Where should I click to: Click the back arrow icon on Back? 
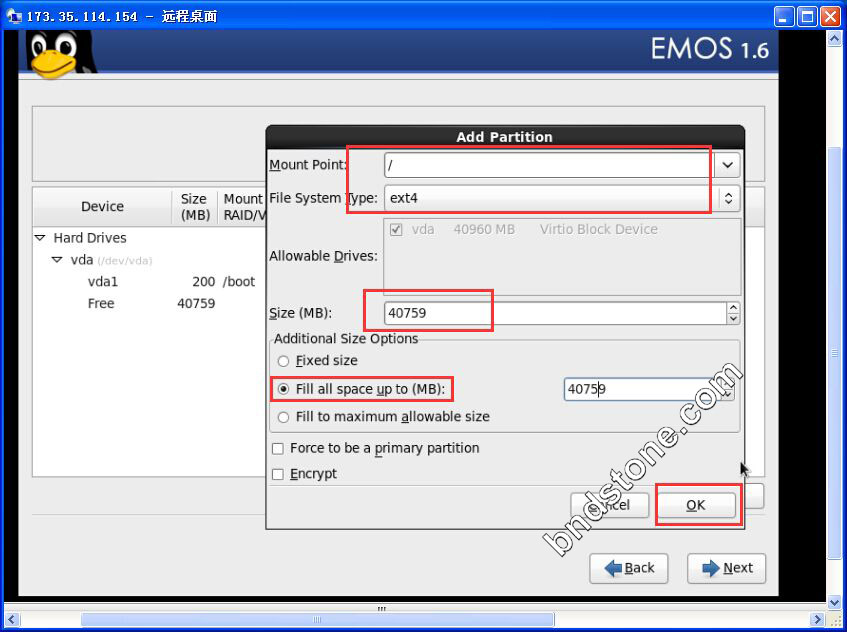613,568
